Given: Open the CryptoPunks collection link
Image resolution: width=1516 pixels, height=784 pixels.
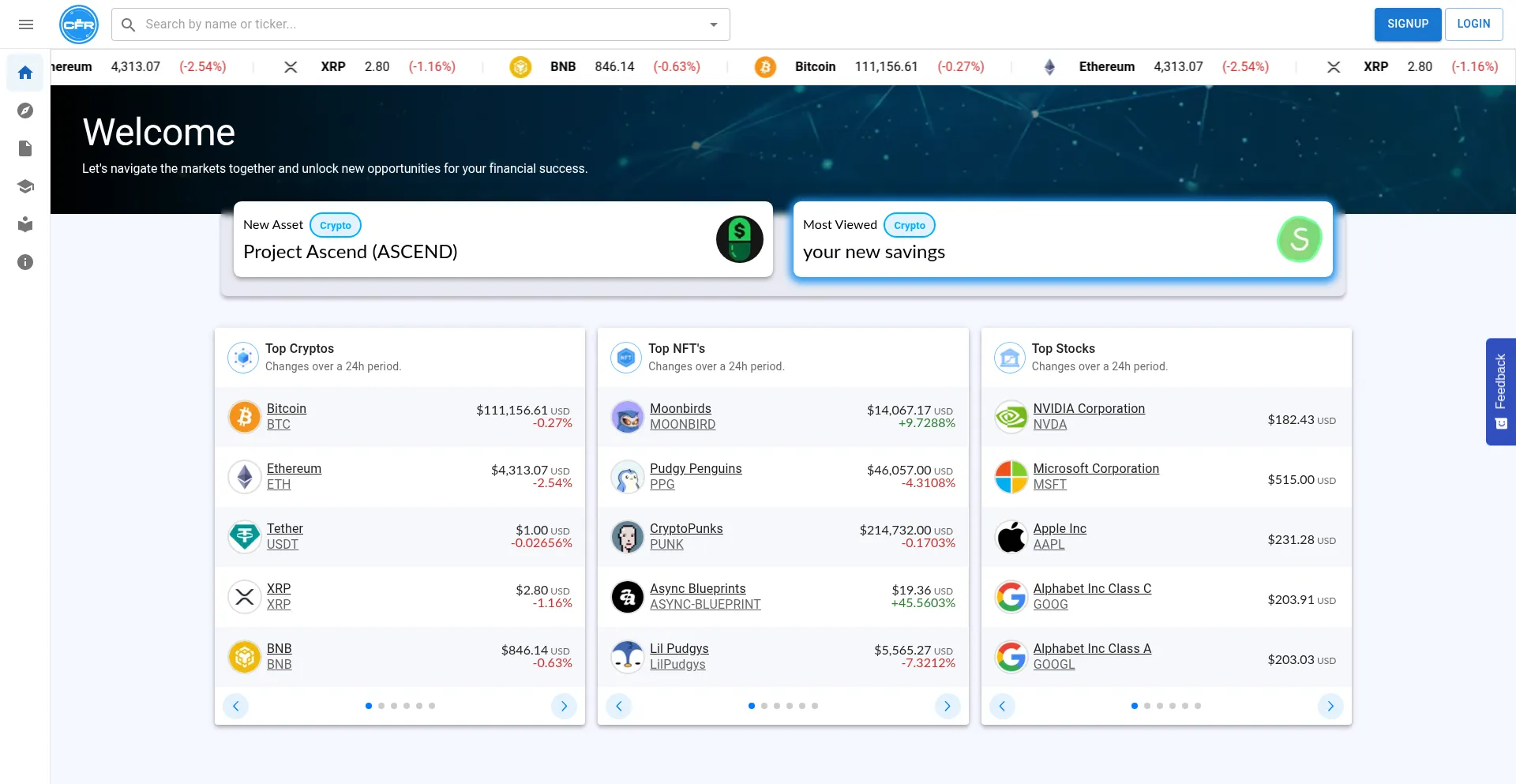Looking at the screenshot, I should pyautogui.click(x=686, y=528).
